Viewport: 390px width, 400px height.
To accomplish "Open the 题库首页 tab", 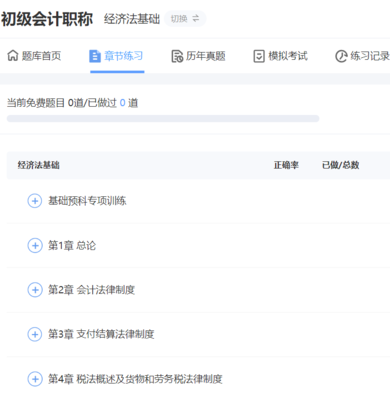I will [x=34, y=56].
